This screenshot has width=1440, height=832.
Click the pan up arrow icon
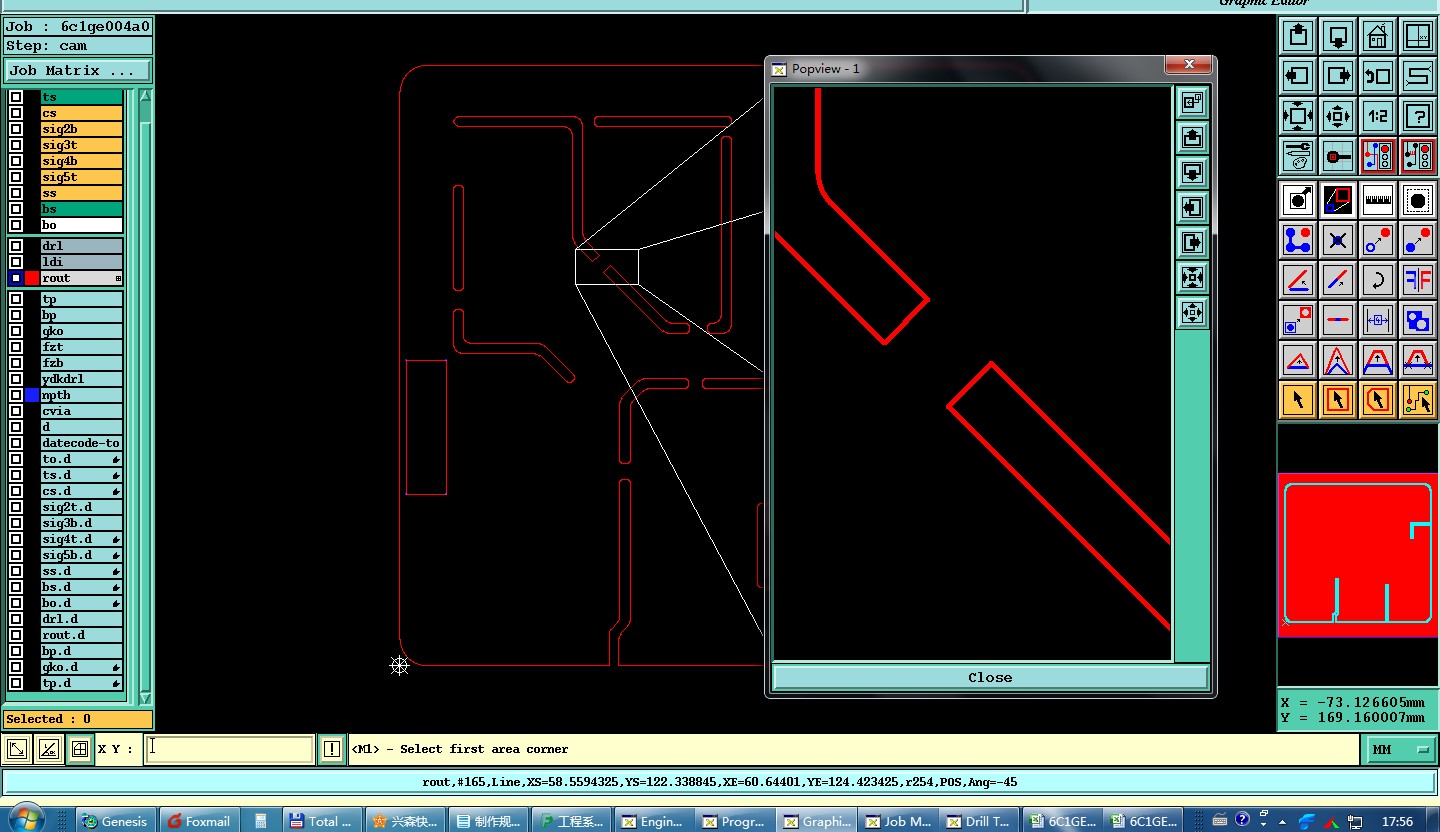tap(1298, 36)
